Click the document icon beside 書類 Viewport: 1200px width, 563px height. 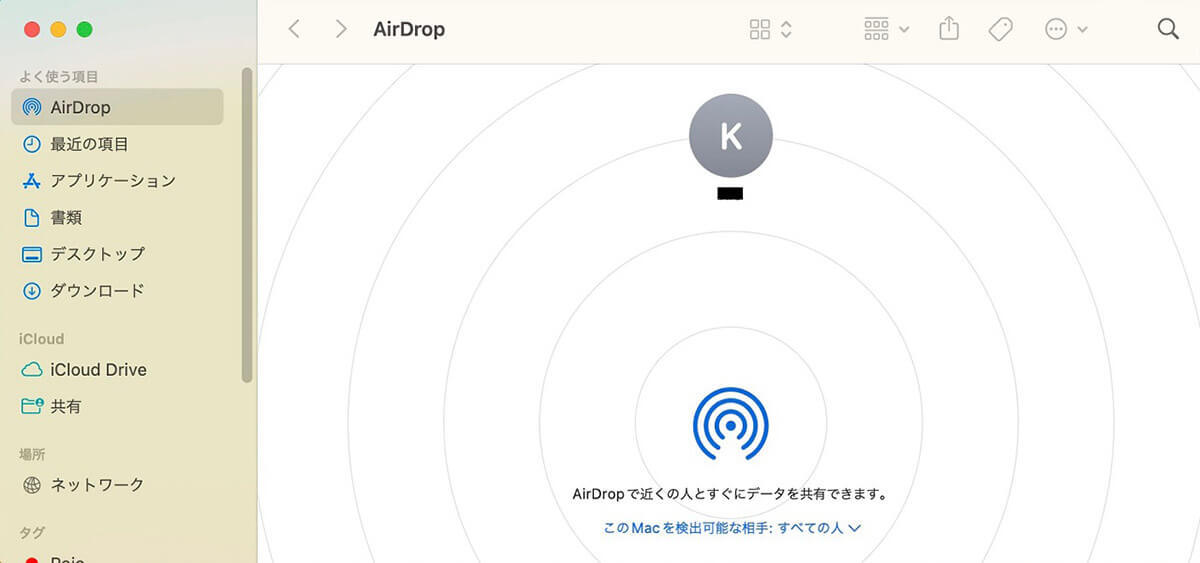tap(32, 217)
